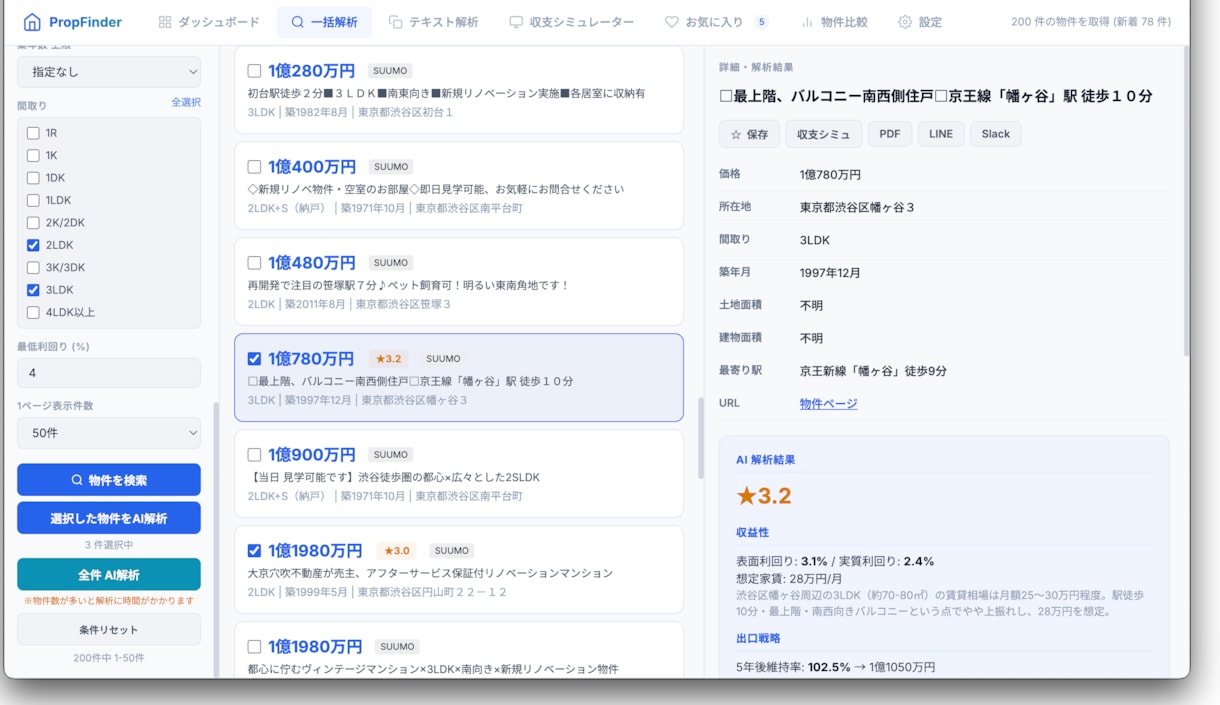Enable the 1LDK layout filter

tap(33, 200)
